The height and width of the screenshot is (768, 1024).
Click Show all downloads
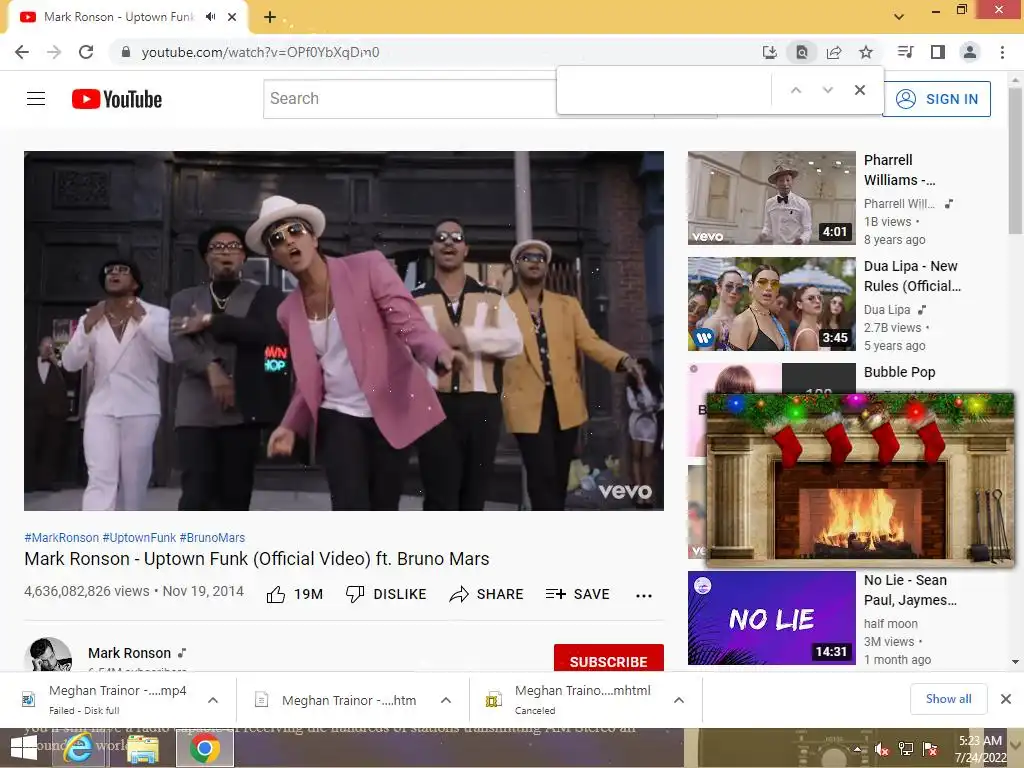(948, 699)
